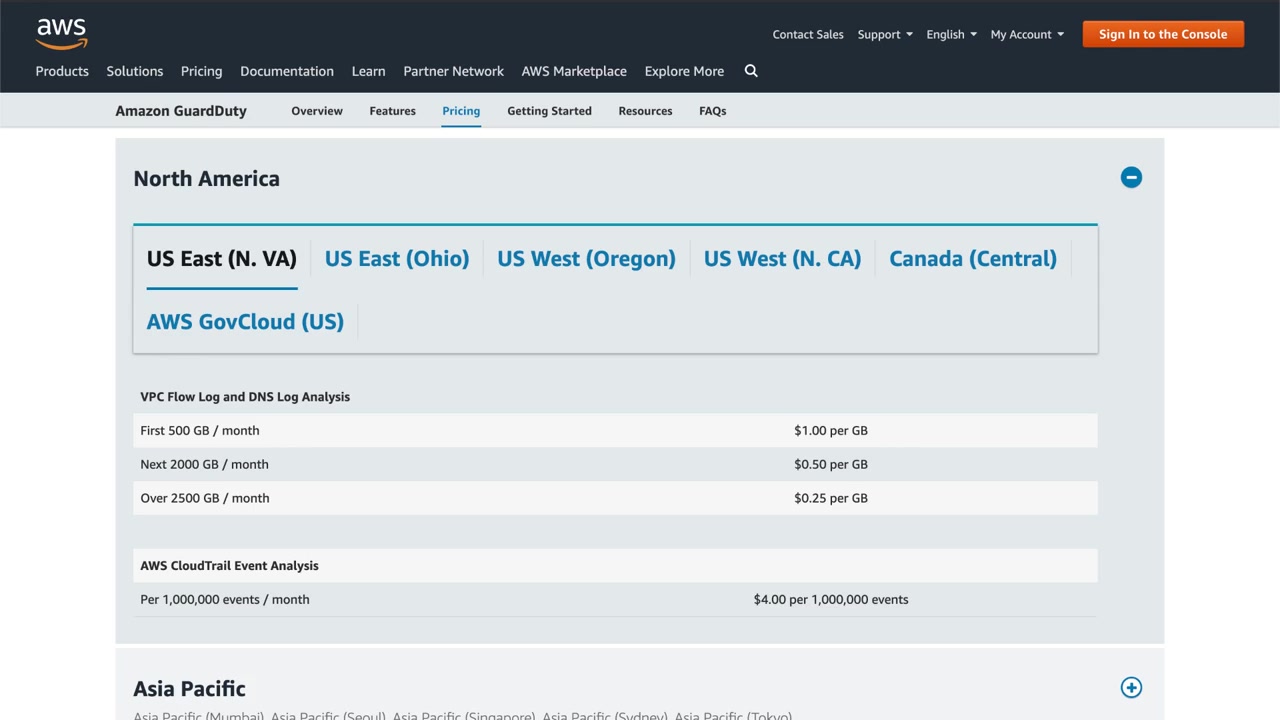Click the Per 1,000,000 events / month label
1280x720 pixels.
(225, 600)
